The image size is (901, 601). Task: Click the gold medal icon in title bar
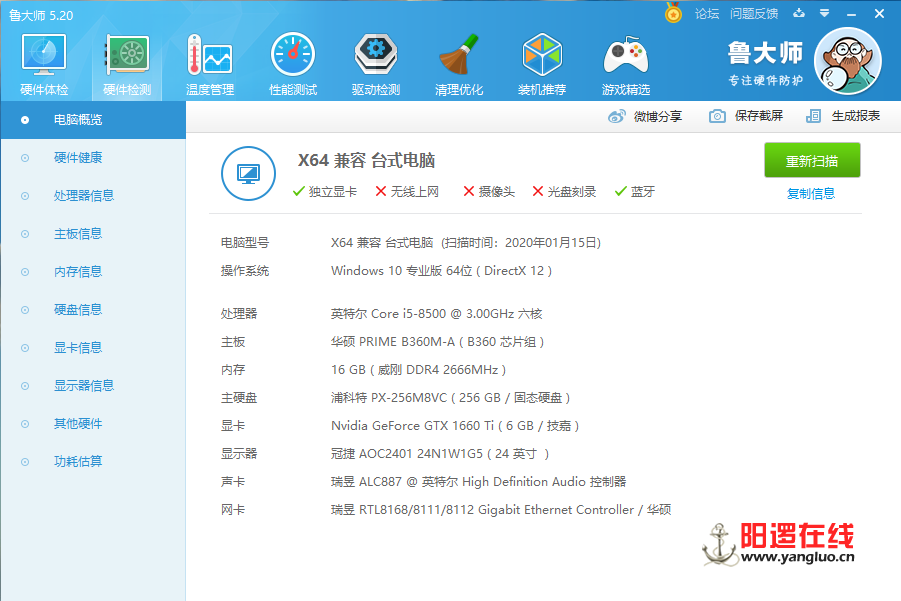[673, 12]
